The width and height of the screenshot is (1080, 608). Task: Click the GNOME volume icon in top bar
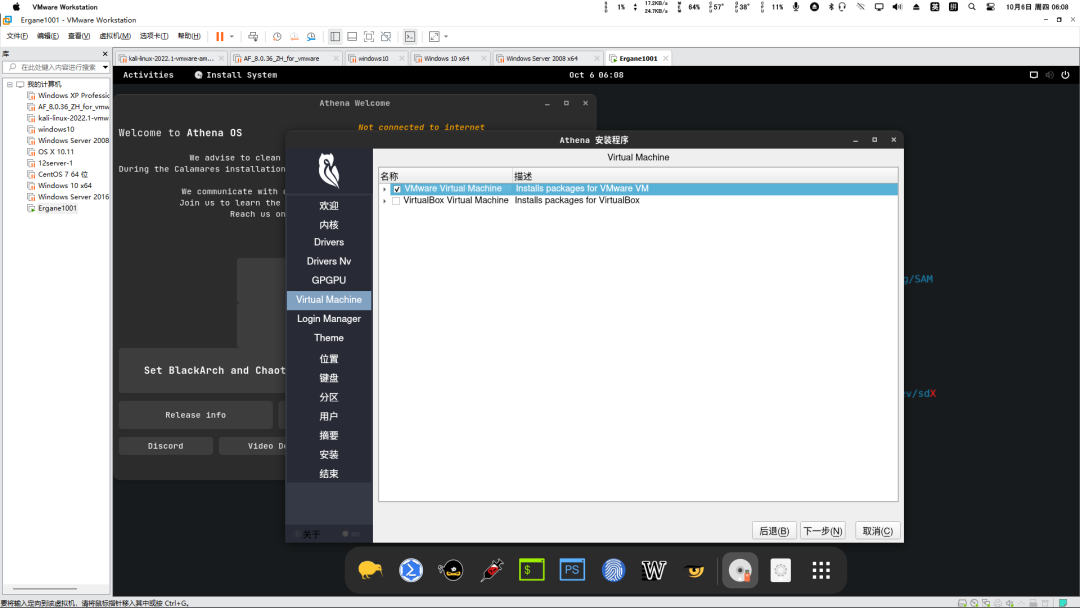pos(1050,75)
